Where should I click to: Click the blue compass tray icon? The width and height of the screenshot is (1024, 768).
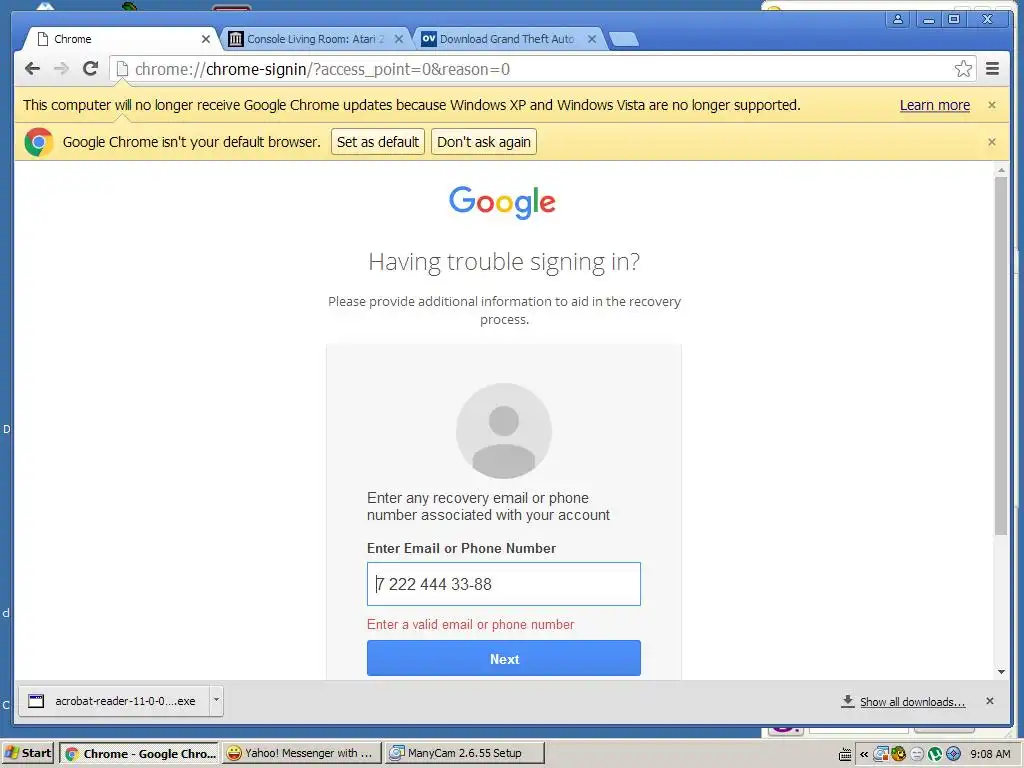(x=953, y=754)
